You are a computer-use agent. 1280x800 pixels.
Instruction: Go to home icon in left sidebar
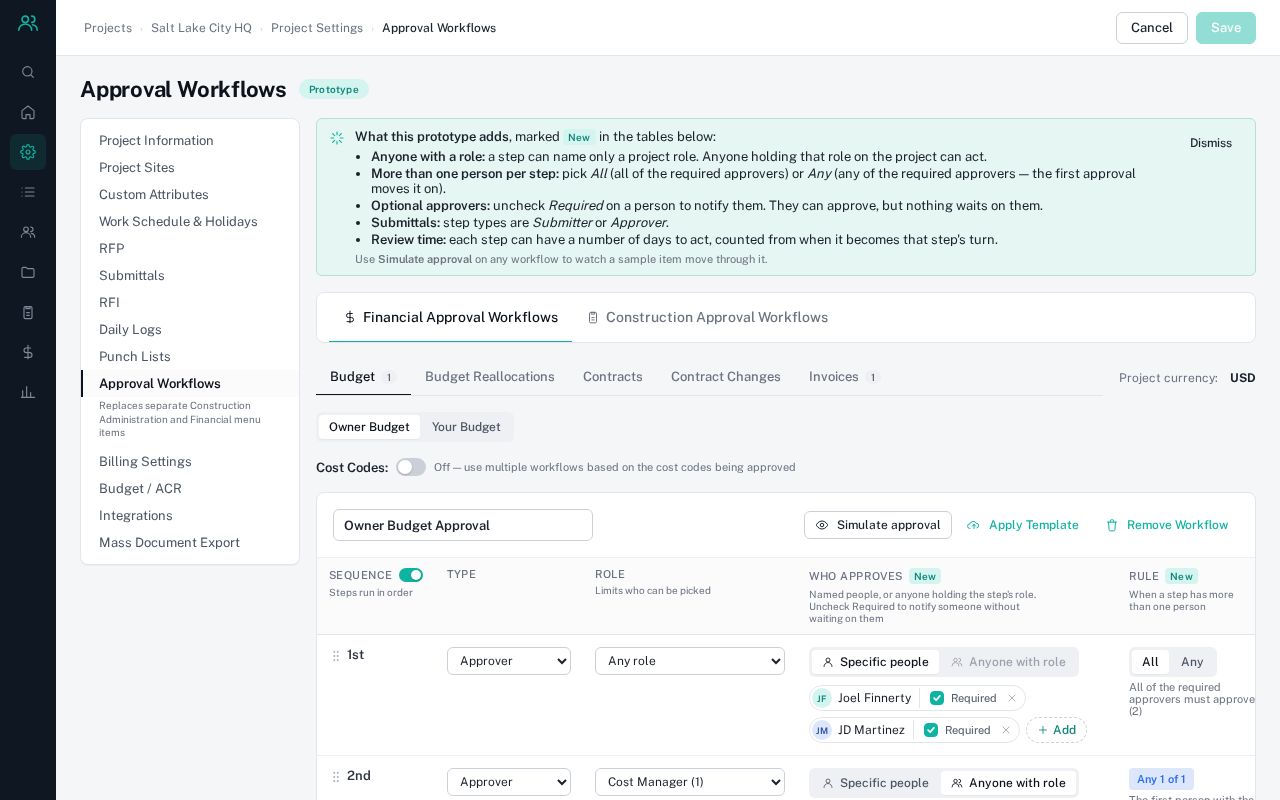28,112
